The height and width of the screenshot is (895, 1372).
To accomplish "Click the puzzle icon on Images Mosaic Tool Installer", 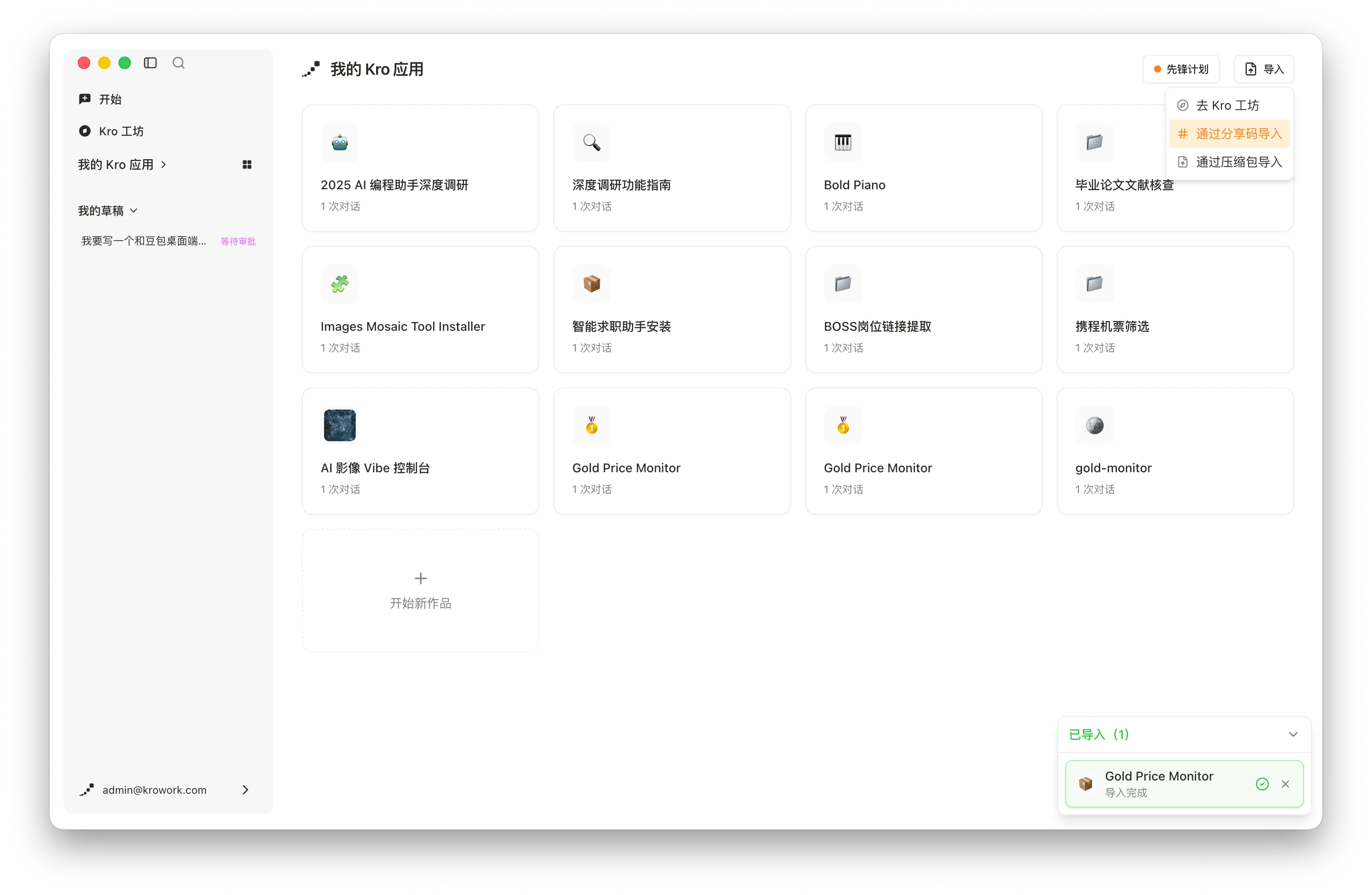I will tap(339, 284).
